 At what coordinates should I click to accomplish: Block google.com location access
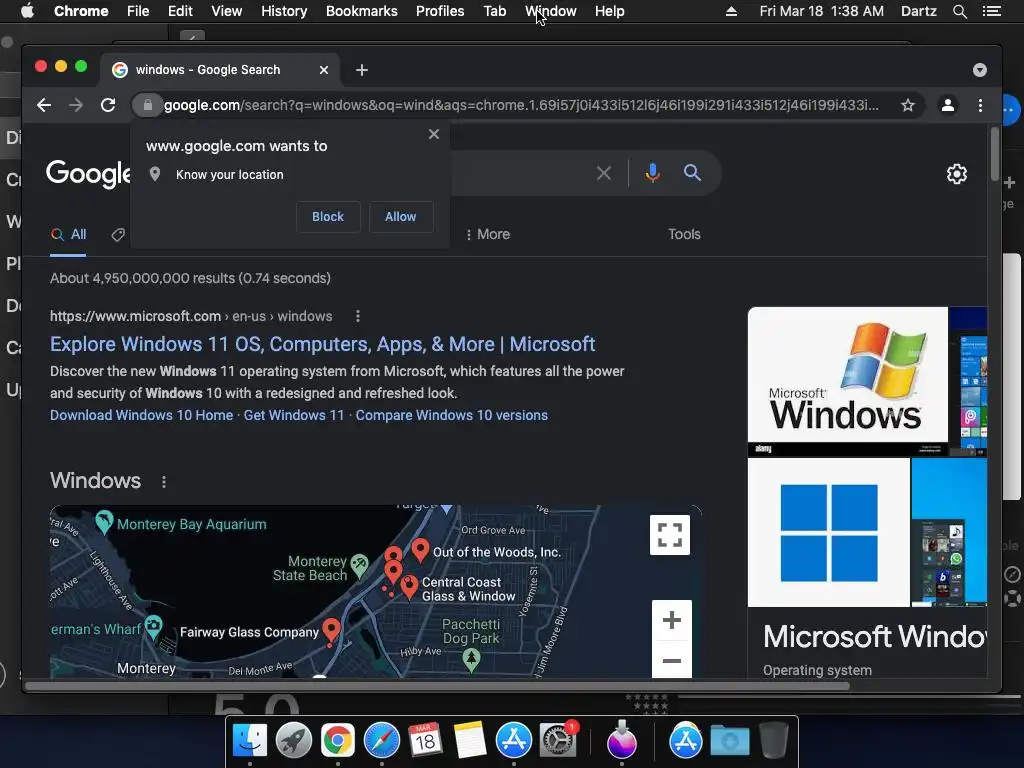pos(328,217)
